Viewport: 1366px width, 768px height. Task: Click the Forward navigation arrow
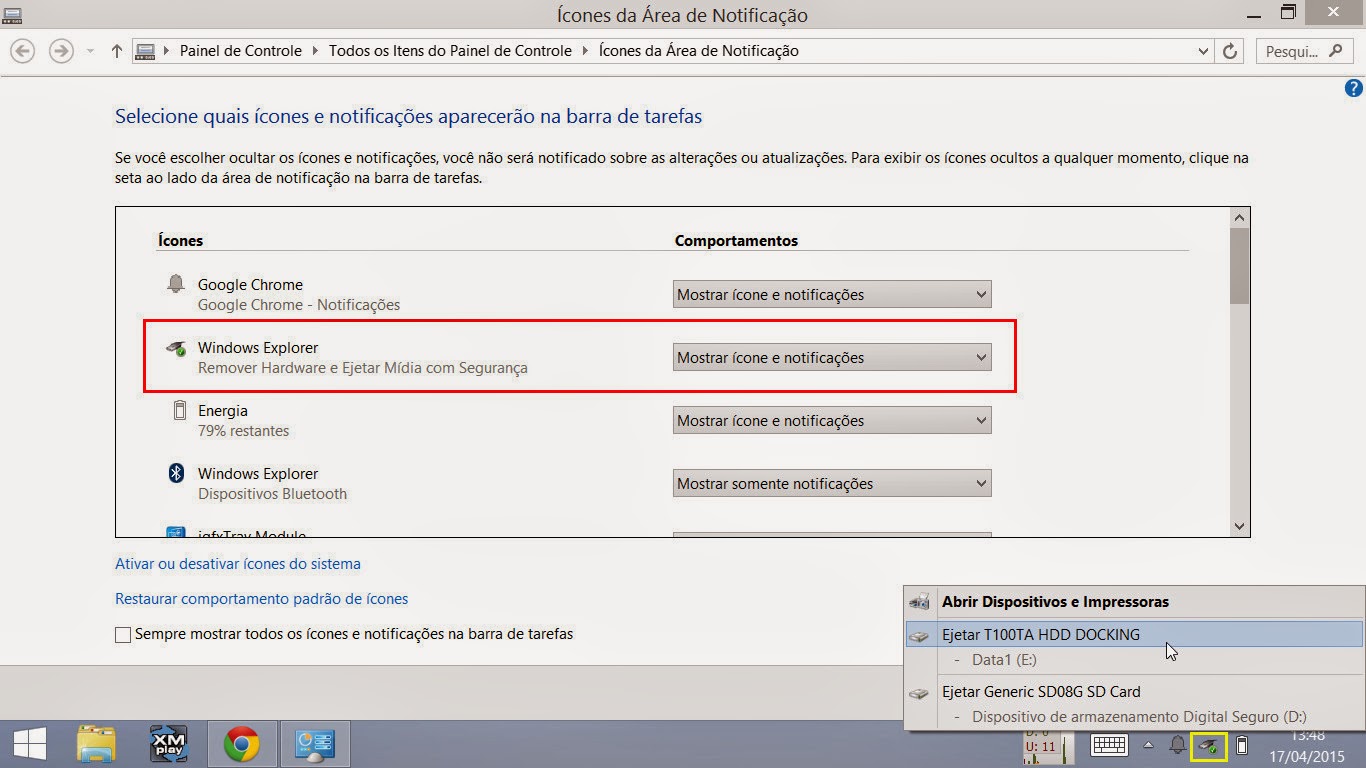click(61, 51)
